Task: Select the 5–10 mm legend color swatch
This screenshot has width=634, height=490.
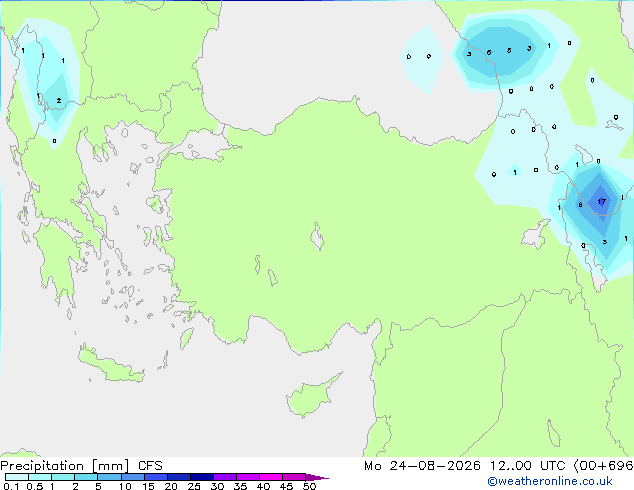Action: pyautogui.click(x=109, y=477)
